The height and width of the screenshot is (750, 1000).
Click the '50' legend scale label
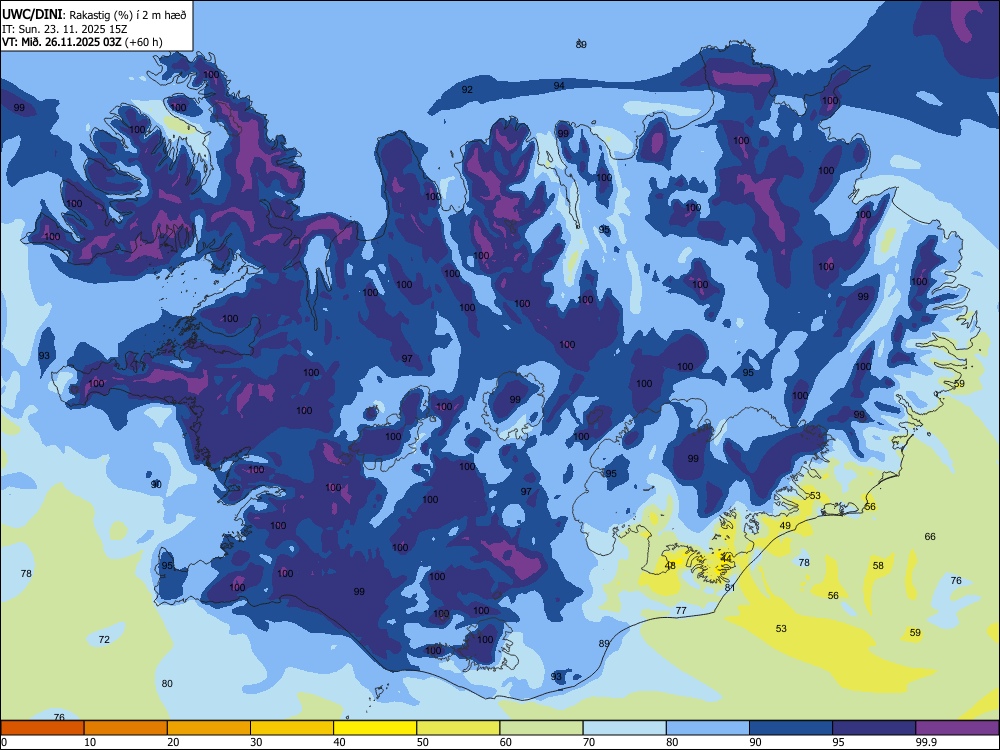click(x=423, y=742)
